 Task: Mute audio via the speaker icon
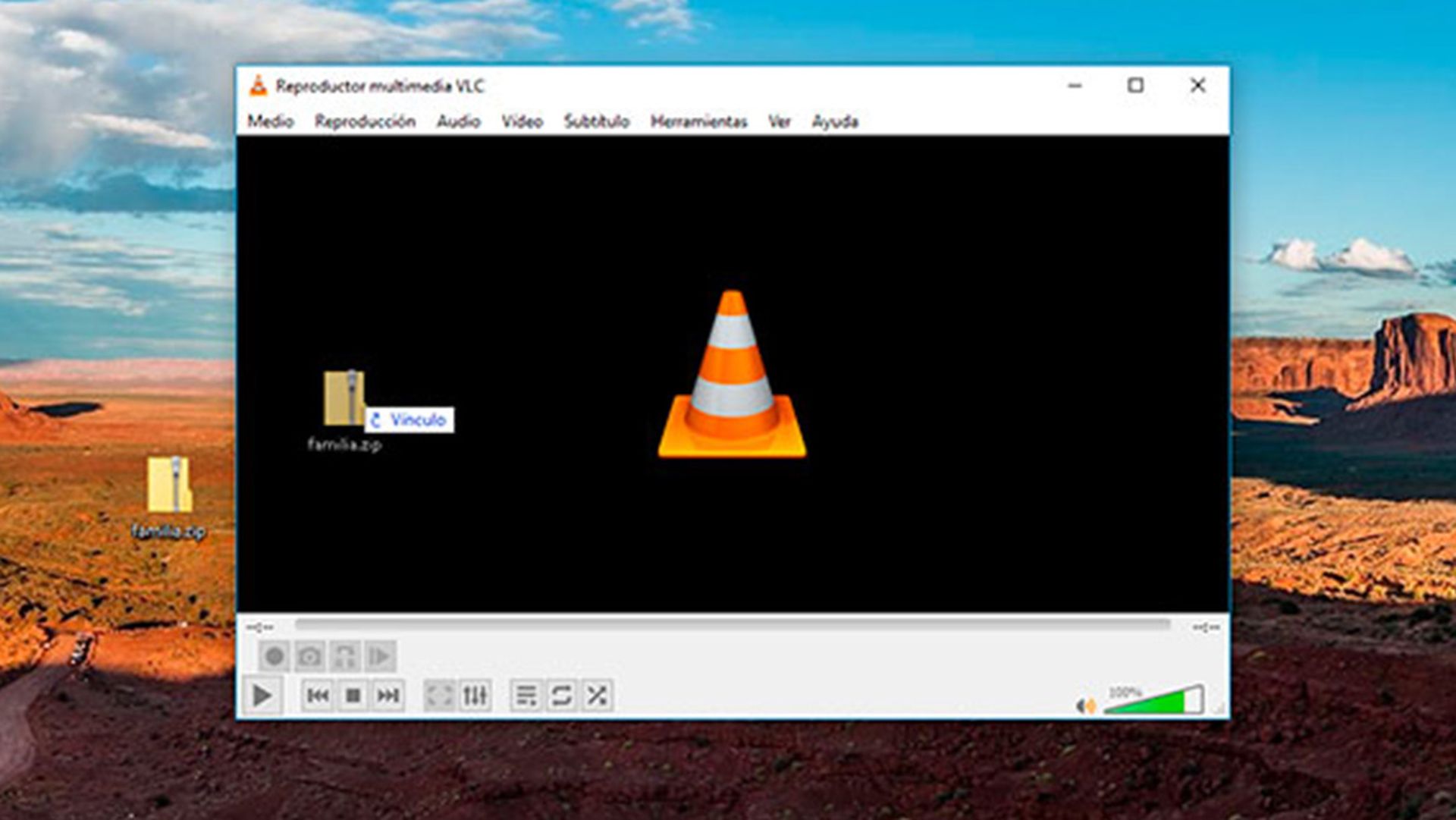click(x=1085, y=704)
